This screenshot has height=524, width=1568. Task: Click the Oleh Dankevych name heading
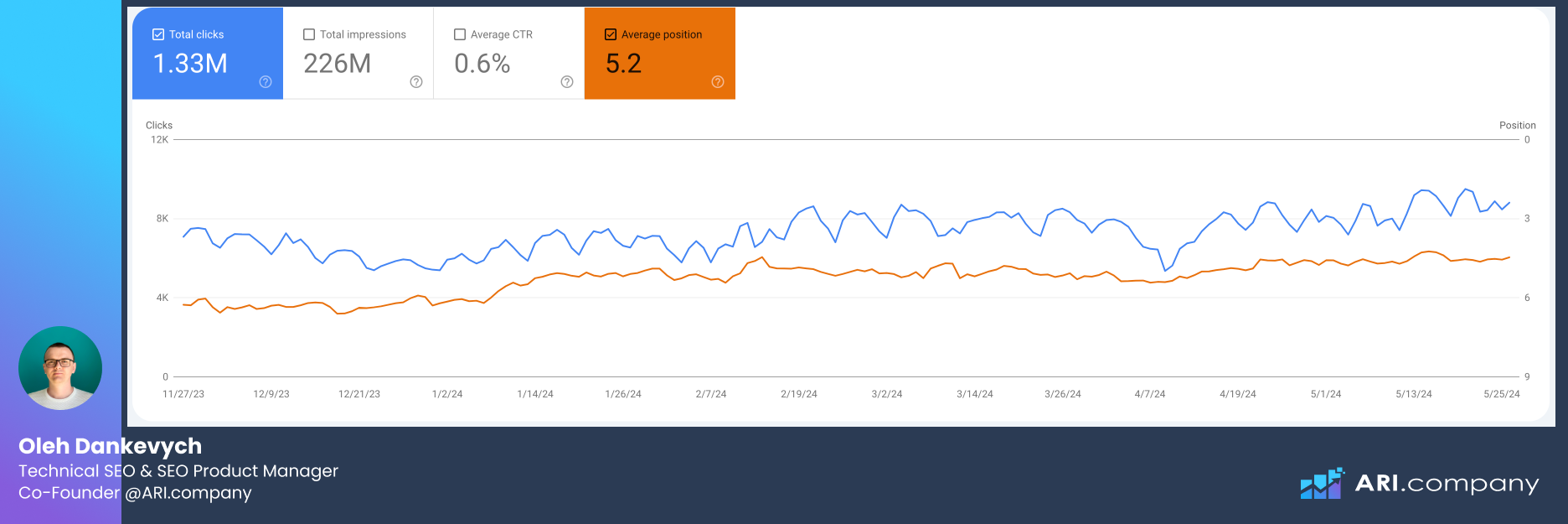[x=110, y=446]
